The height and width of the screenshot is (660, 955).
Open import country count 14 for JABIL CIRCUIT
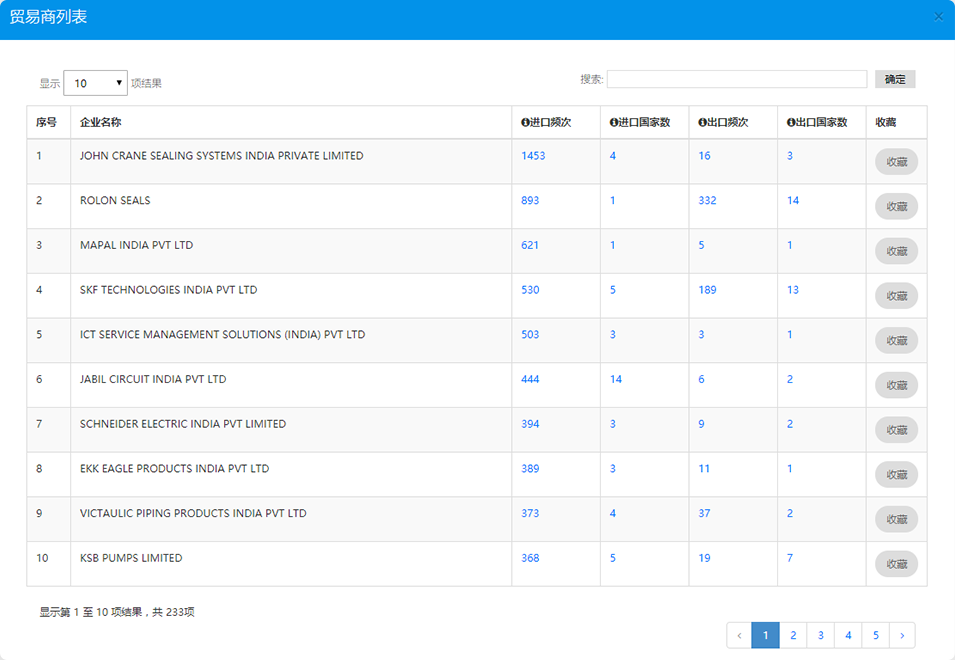[x=616, y=379]
